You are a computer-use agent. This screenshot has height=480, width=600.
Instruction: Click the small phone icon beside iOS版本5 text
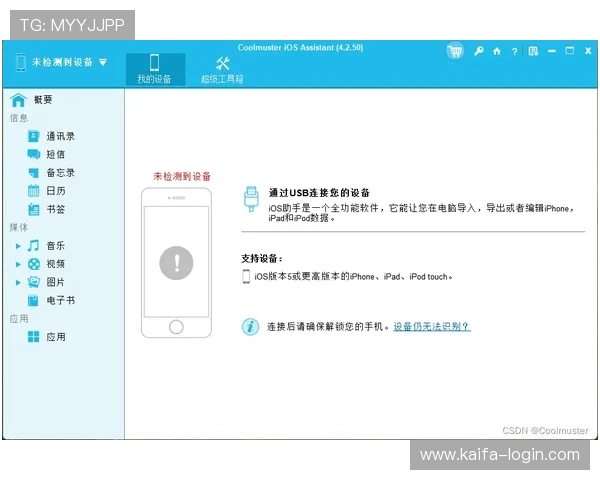coord(246,276)
